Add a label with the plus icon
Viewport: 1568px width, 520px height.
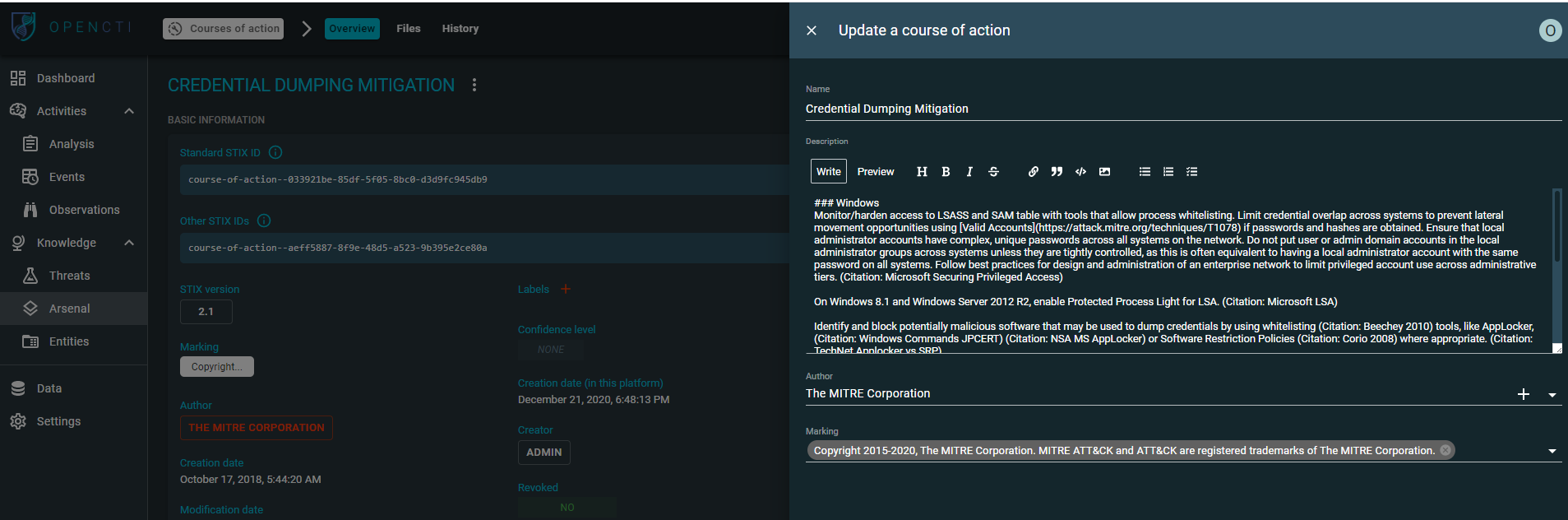pos(566,289)
